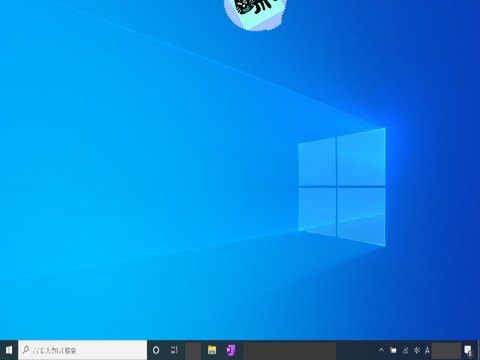Click the first tray icon after the chevron

pyautogui.click(x=393, y=350)
